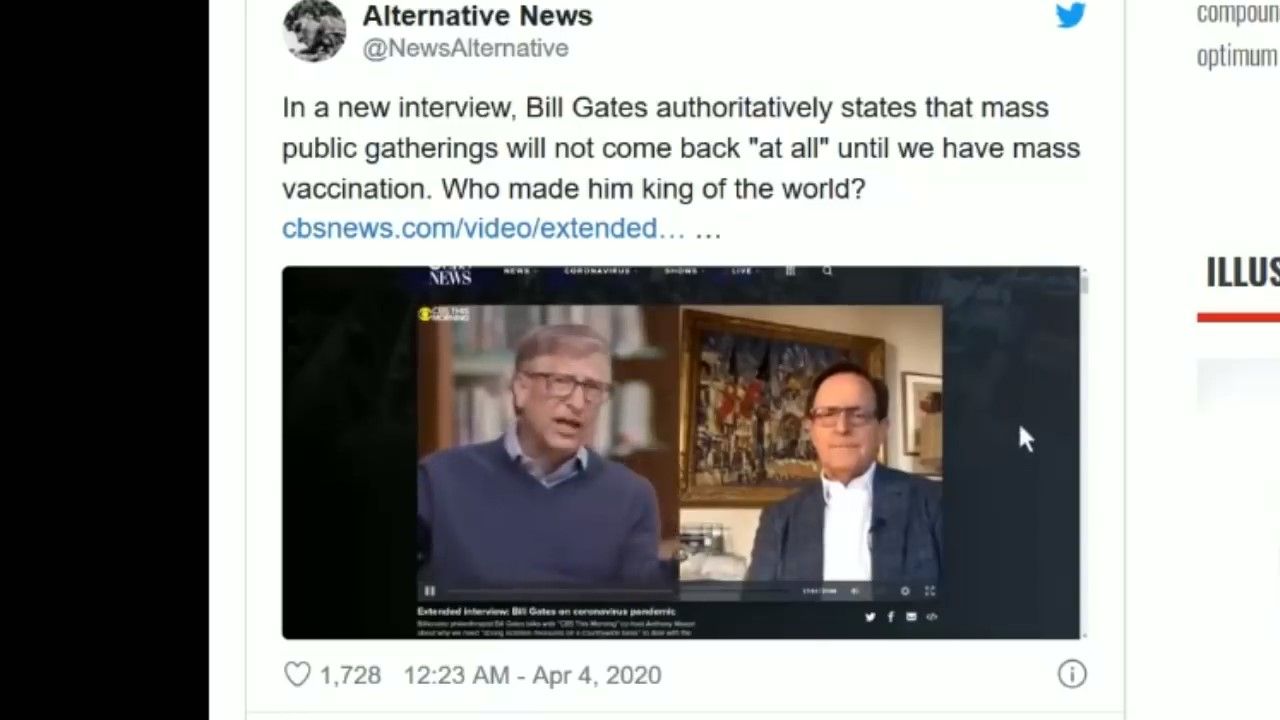Open the @NewsAlternative handle link
1280x720 pixels.
tap(465, 48)
